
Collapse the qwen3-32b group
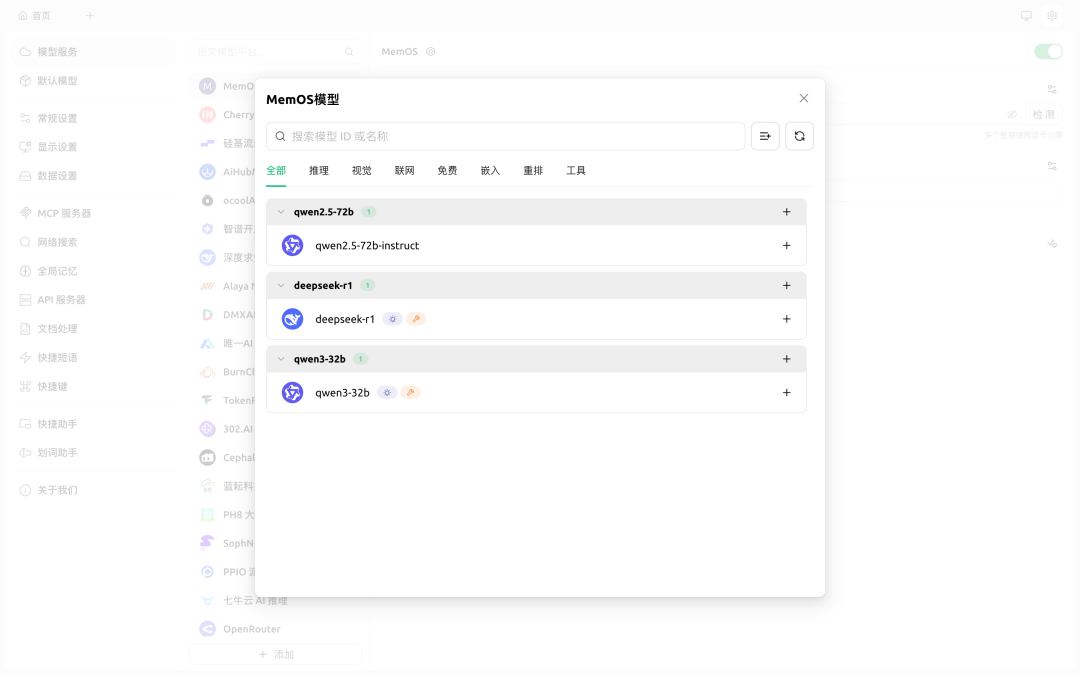[281, 360]
